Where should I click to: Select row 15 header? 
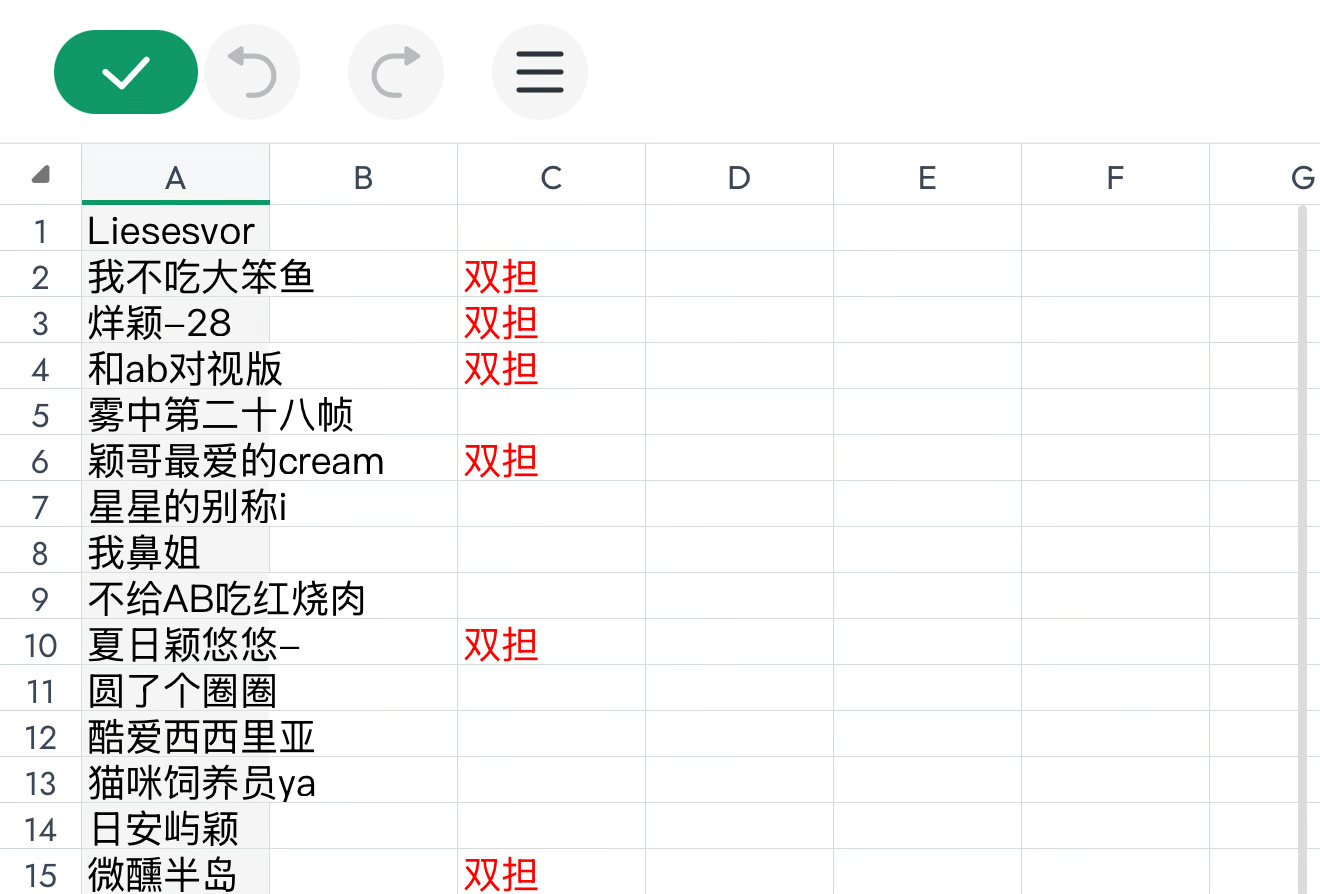click(x=41, y=873)
